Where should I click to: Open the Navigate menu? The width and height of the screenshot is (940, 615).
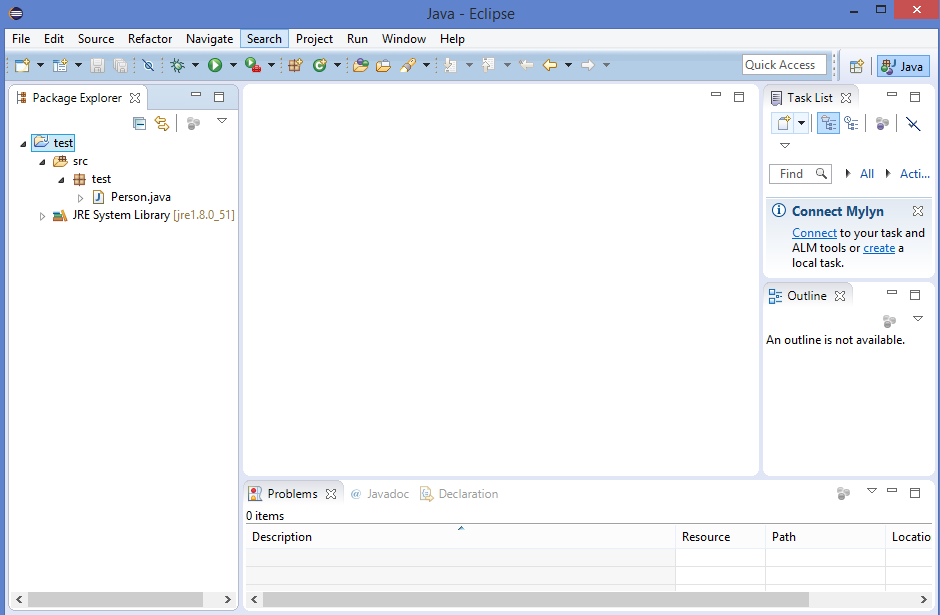(x=209, y=39)
